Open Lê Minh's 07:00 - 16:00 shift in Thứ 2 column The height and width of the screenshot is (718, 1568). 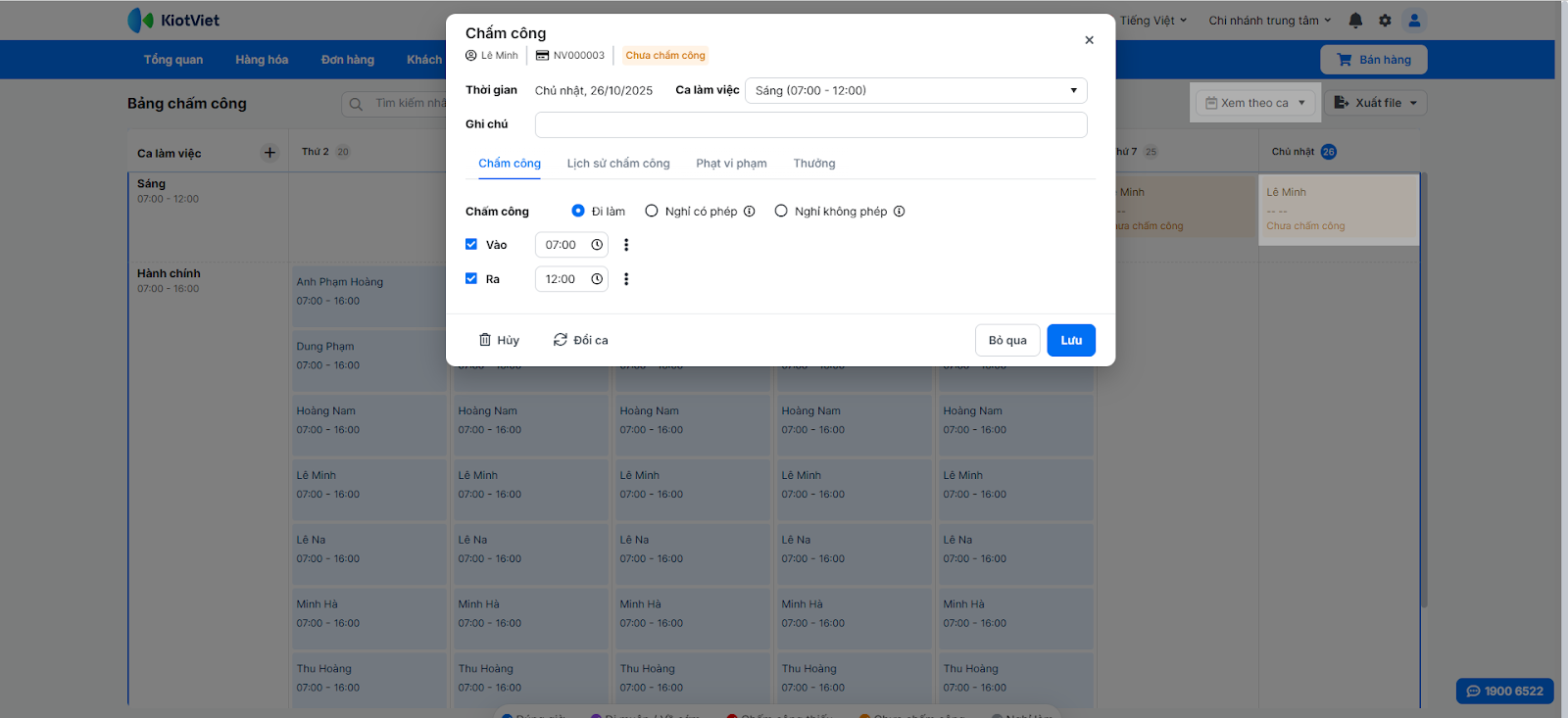click(368, 490)
